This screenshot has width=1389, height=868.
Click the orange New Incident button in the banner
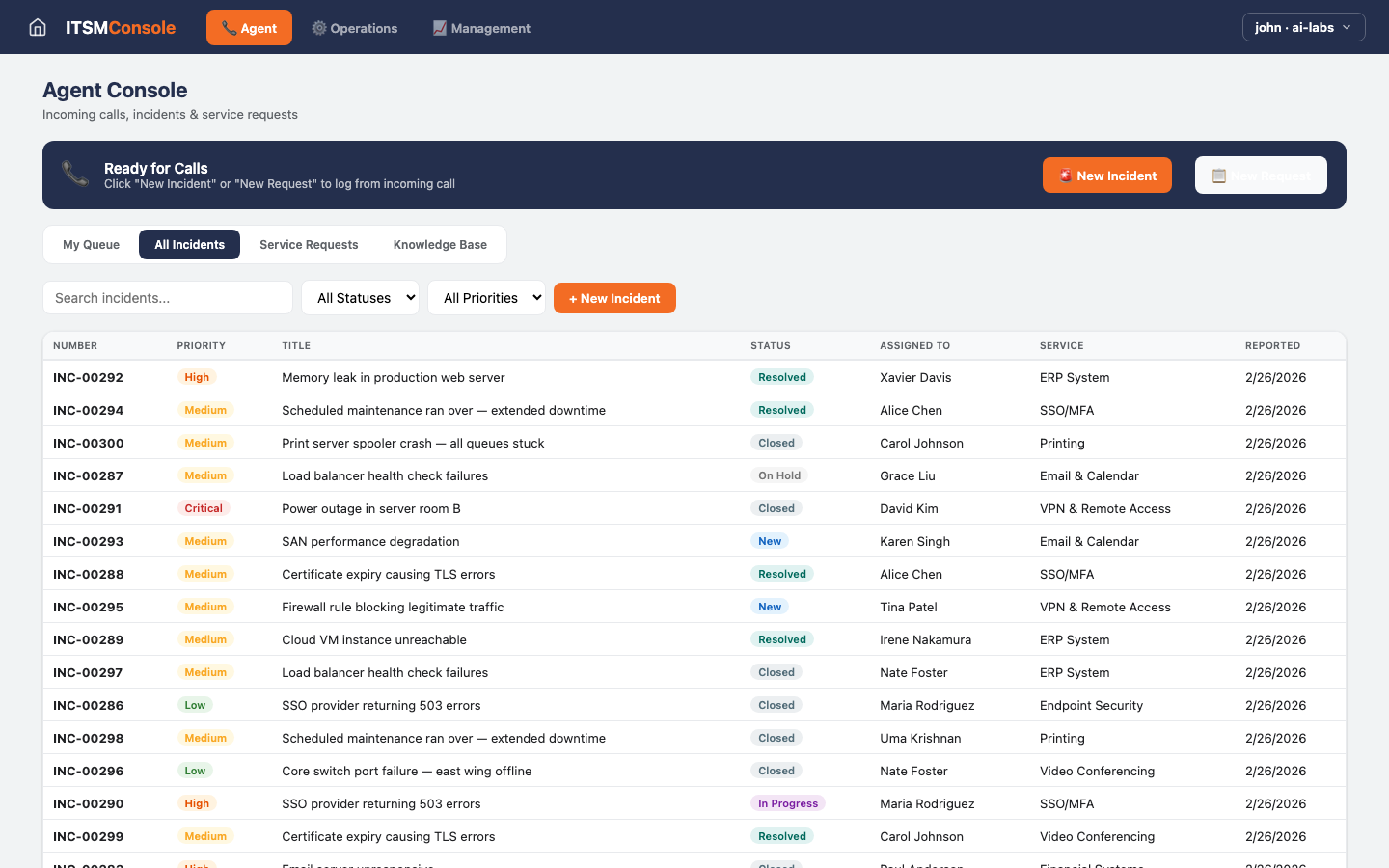[x=1106, y=175]
